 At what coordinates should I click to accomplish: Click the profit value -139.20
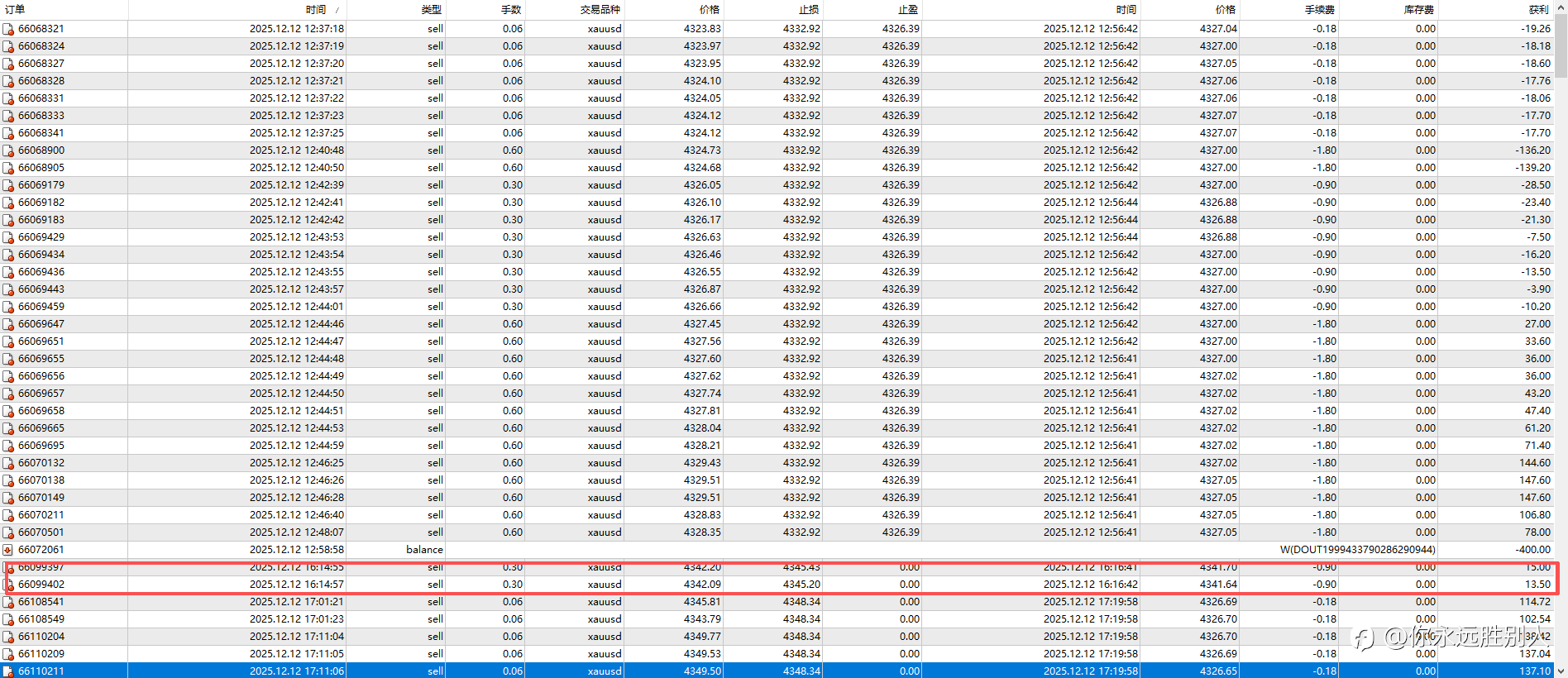tap(1532, 168)
